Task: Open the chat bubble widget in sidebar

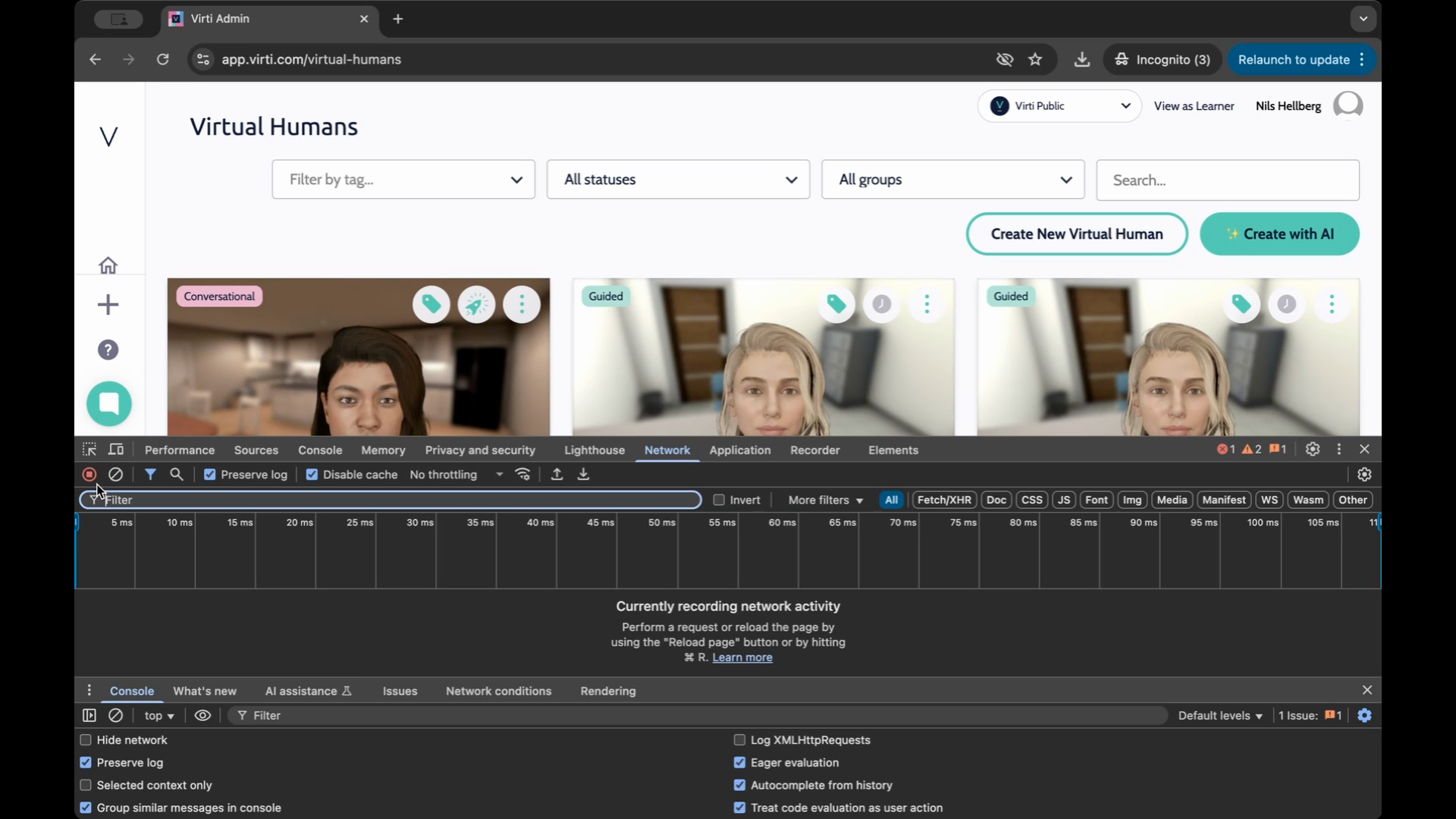Action: pos(109,403)
